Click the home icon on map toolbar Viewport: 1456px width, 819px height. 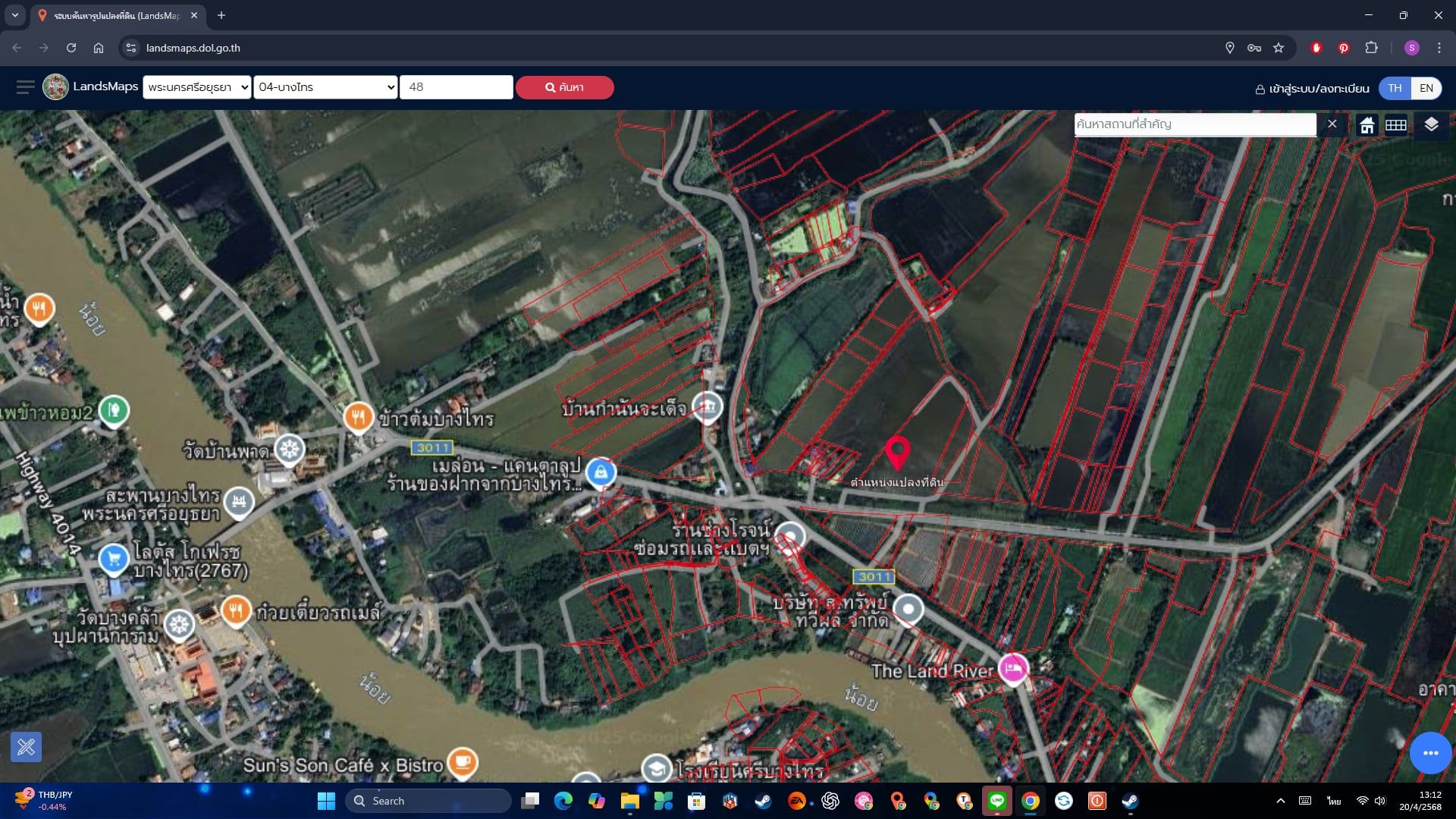pyautogui.click(x=1367, y=125)
